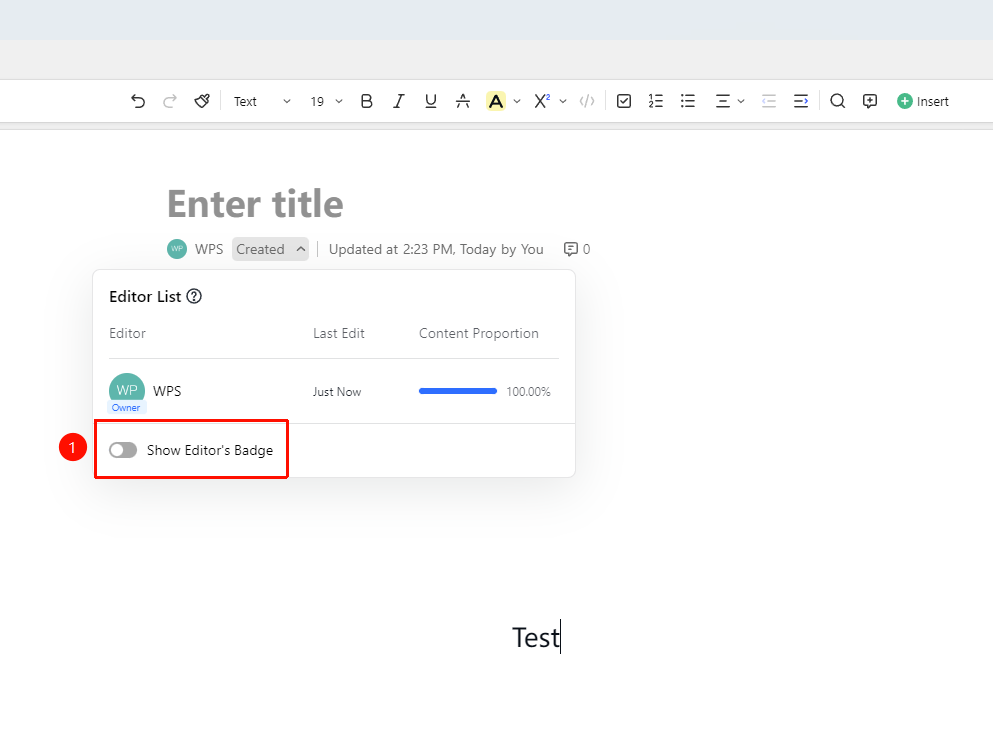Open the Search magnifier tool
The height and width of the screenshot is (738, 993).
tap(838, 101)
